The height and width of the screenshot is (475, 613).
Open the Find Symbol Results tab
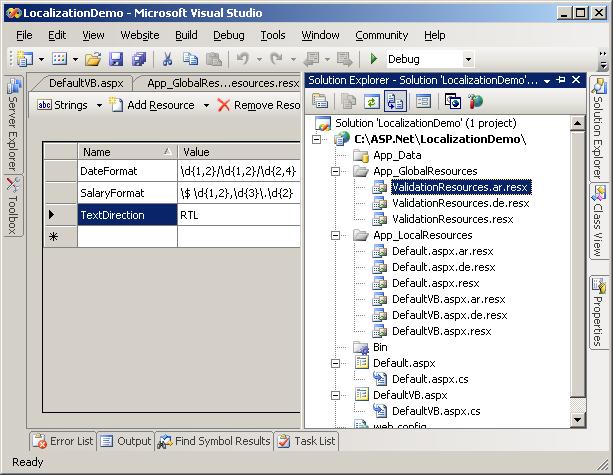(214, 441)
